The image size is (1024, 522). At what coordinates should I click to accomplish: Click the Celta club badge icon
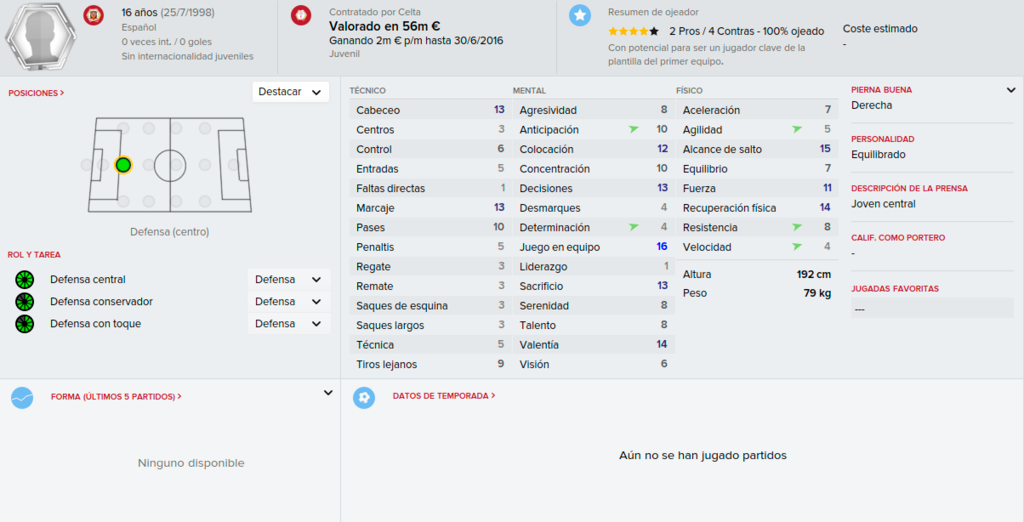point(301,15)
